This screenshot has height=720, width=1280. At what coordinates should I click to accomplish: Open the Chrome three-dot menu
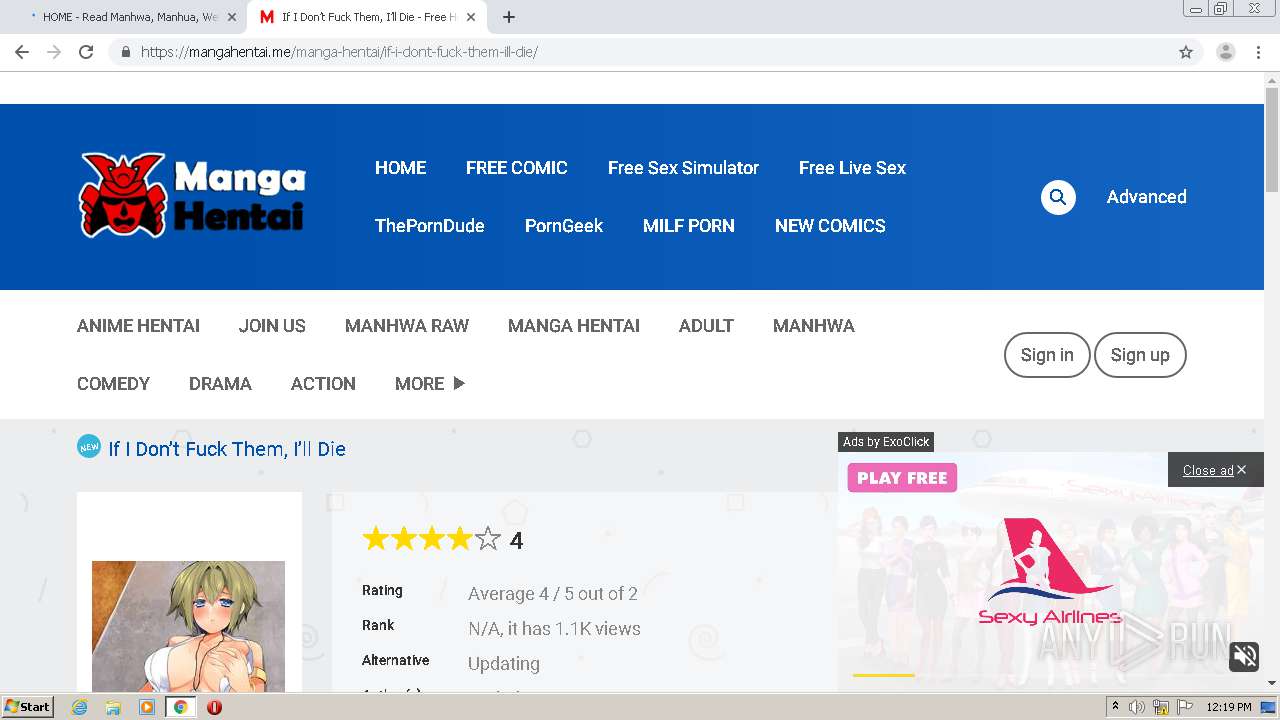1258,52
